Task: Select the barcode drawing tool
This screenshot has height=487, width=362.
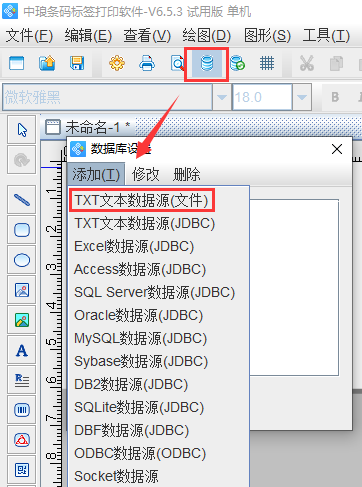Action: tap(22, 410)
